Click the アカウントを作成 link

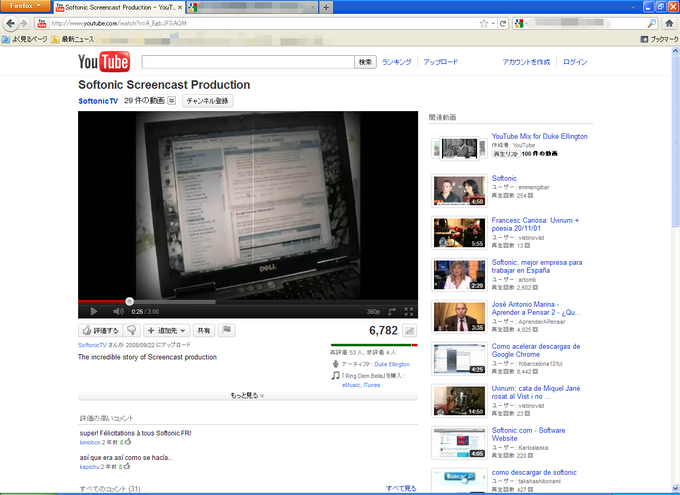(x=526, y=62)
